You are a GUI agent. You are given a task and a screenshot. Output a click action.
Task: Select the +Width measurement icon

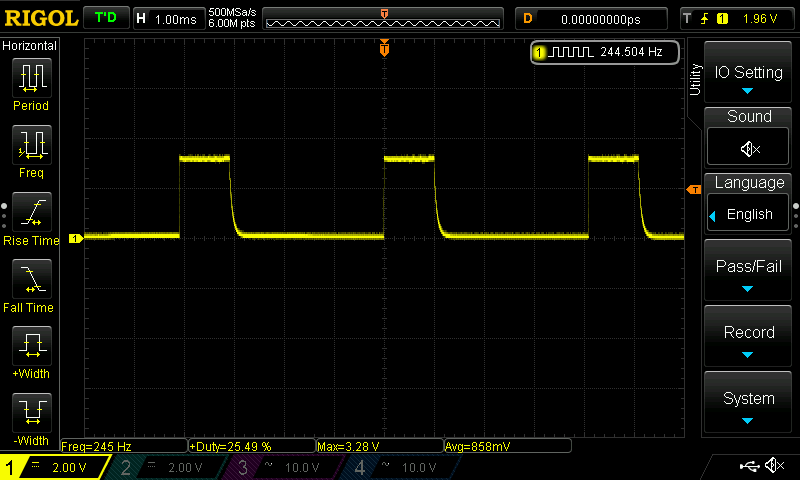(x=32, y=345)
